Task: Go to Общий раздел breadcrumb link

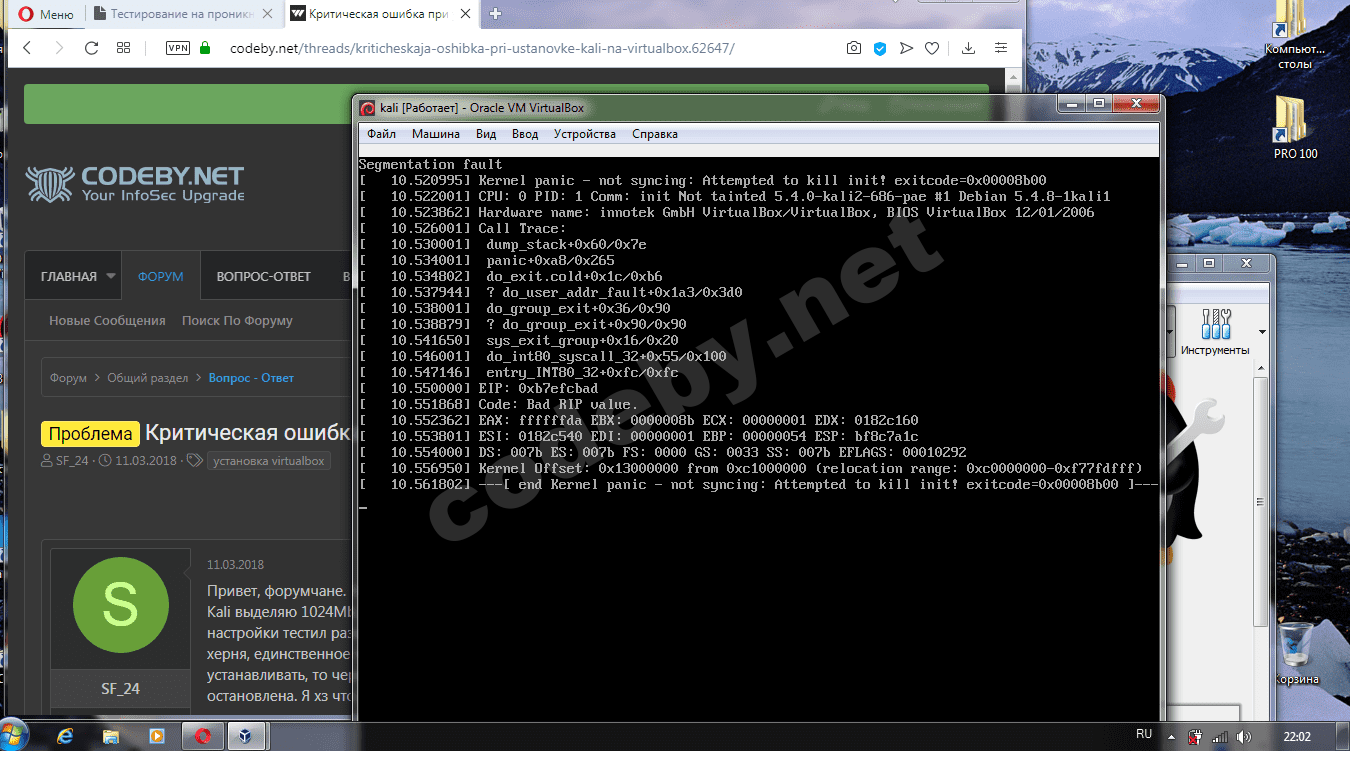Action: click(x=148, y=378)
